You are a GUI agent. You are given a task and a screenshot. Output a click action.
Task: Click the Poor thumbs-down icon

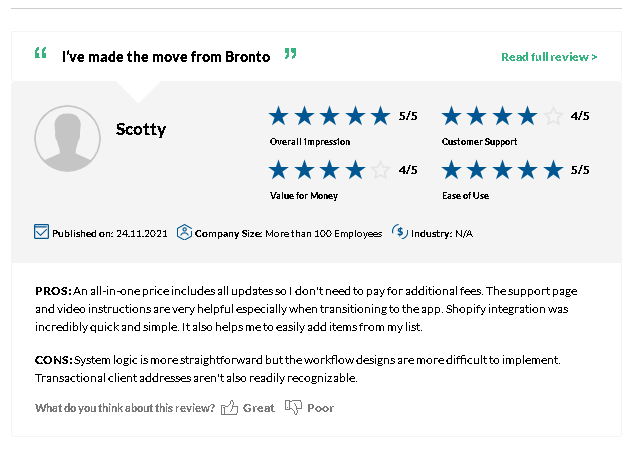coord(293,407)
